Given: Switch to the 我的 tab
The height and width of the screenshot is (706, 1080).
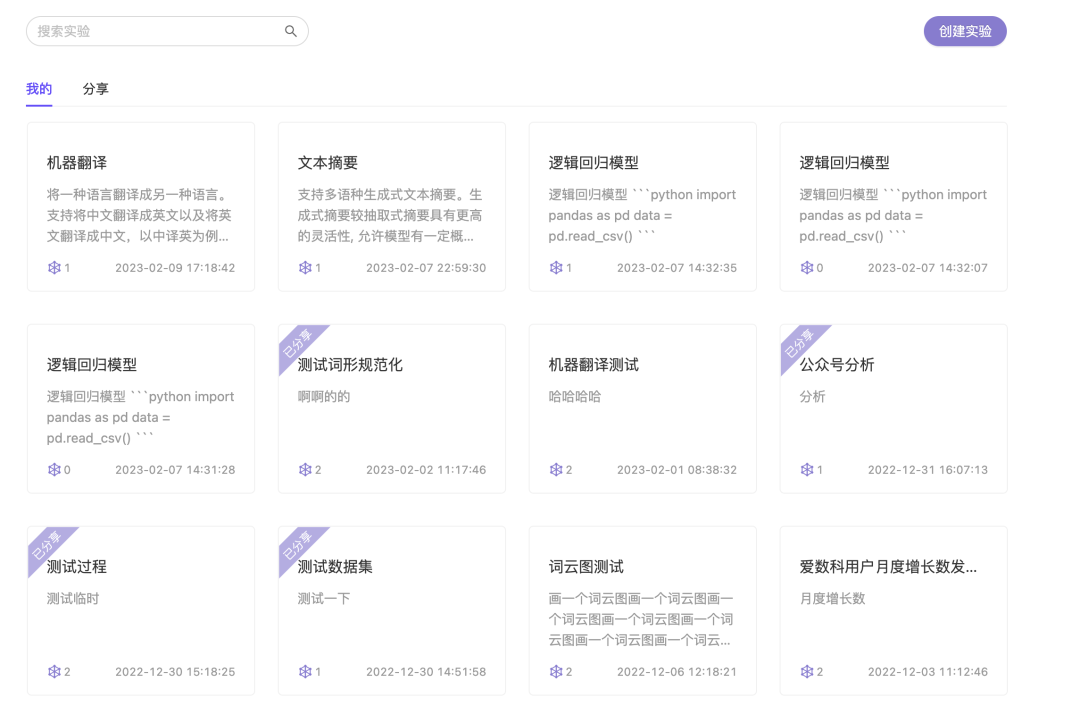Looking at the screenshot, I should pos(39,88).
